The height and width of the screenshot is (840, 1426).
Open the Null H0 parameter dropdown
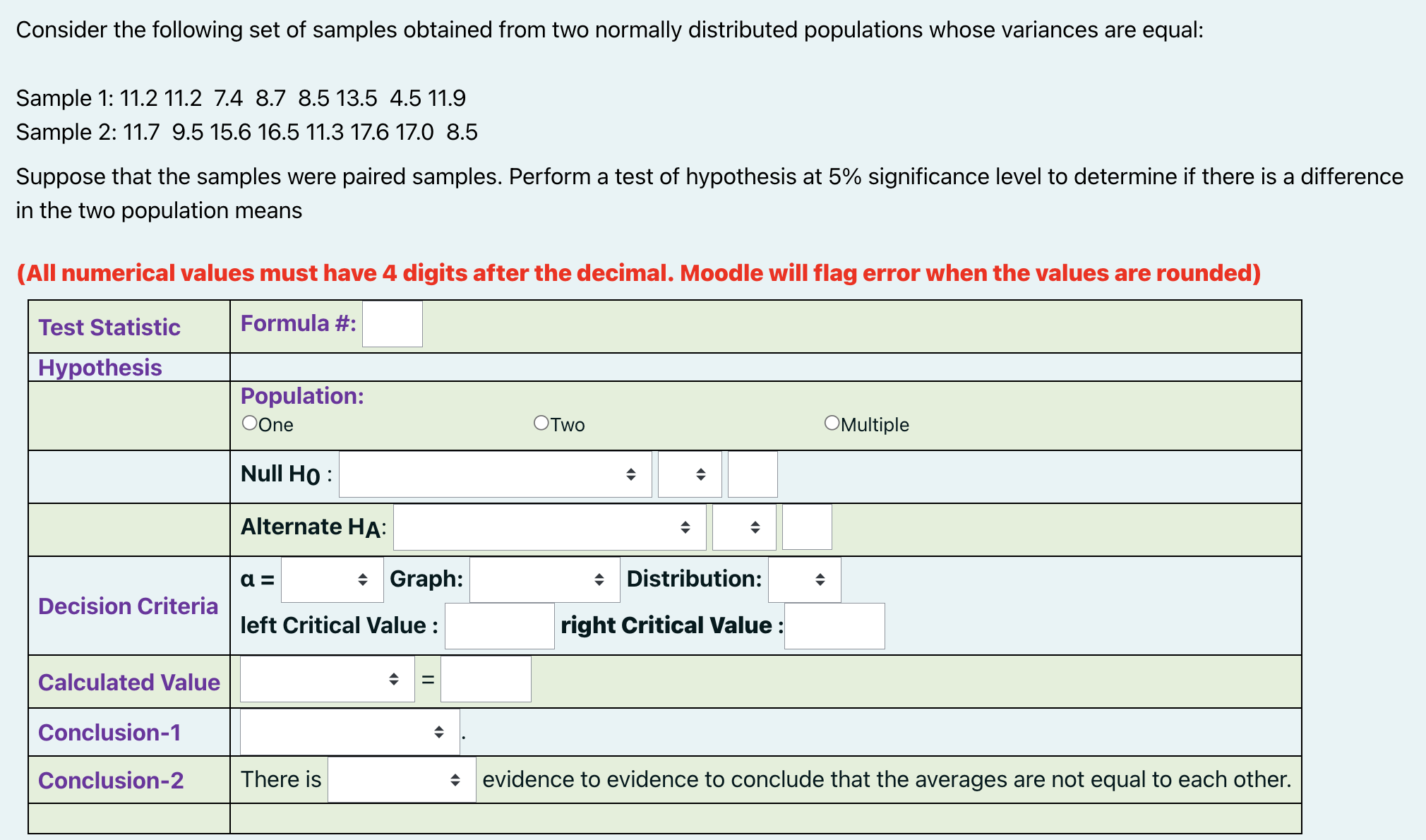tap(495, 474)
